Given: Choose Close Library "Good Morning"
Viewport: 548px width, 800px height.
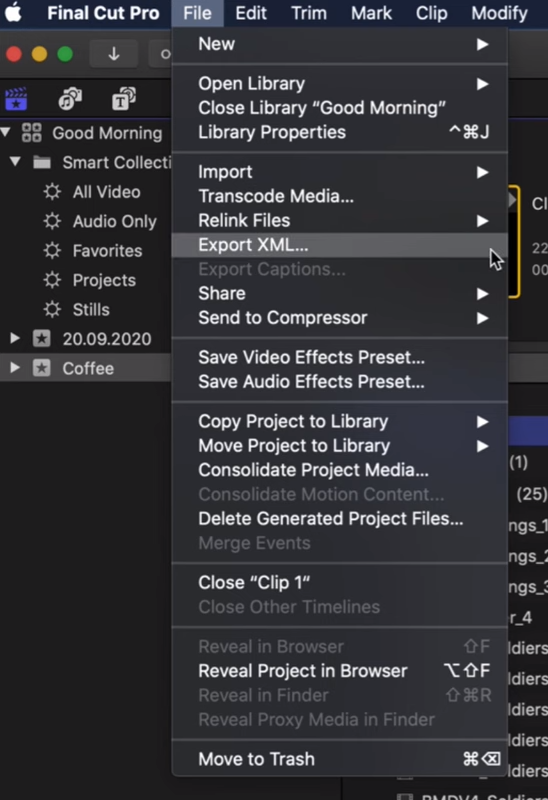Looking at the screenshot, I should (x=340, y=108).
